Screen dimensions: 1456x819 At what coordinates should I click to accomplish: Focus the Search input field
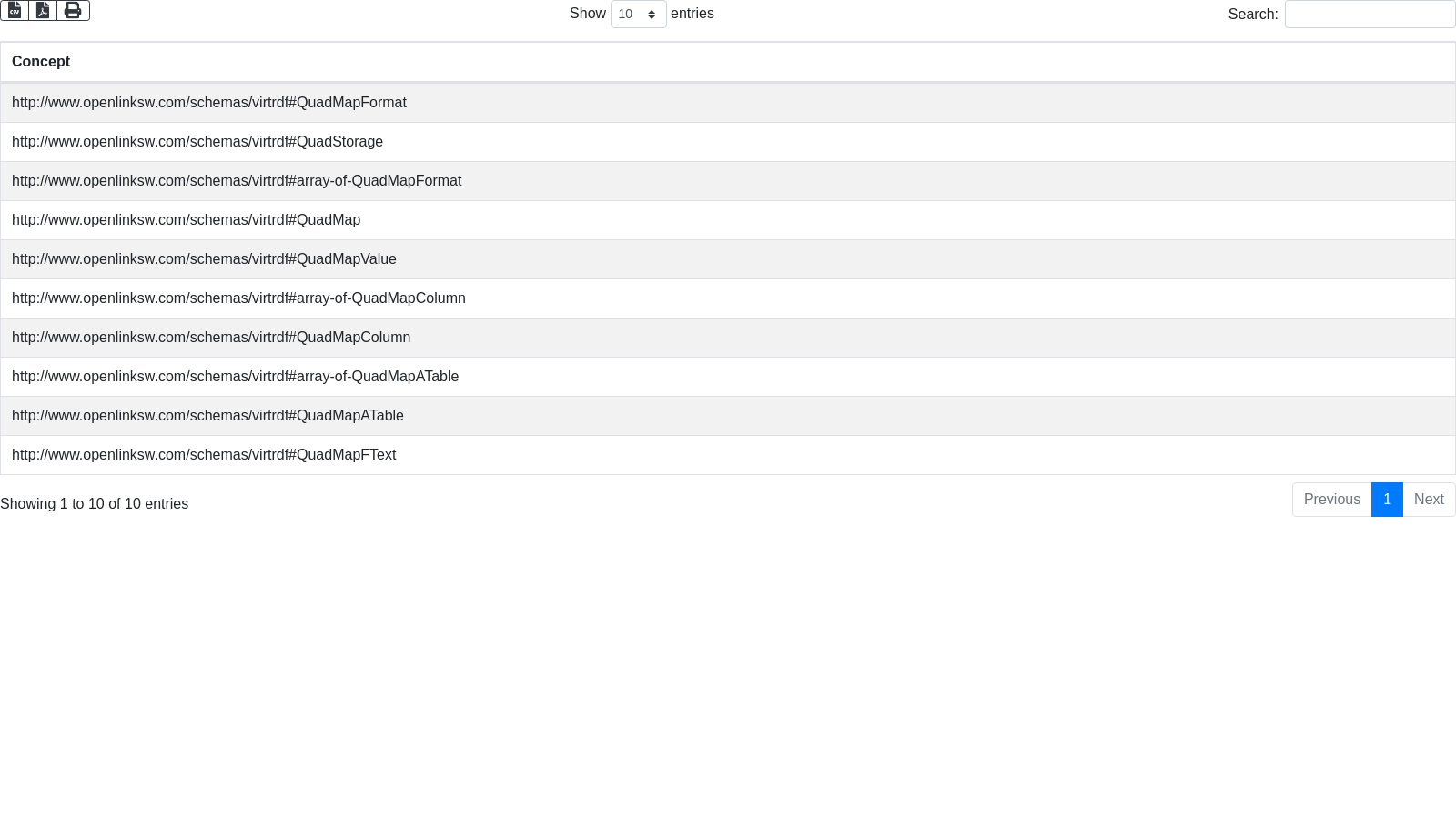pos(1370,15)
